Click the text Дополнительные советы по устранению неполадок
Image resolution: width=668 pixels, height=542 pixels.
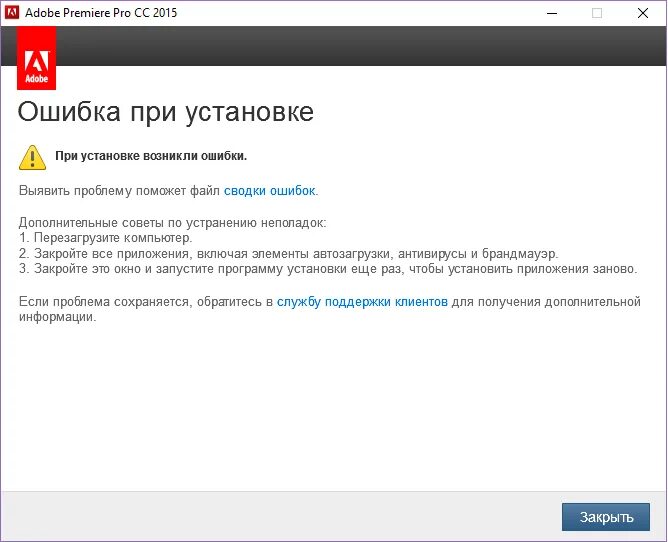pyautogui.click(x=173, y=222)
